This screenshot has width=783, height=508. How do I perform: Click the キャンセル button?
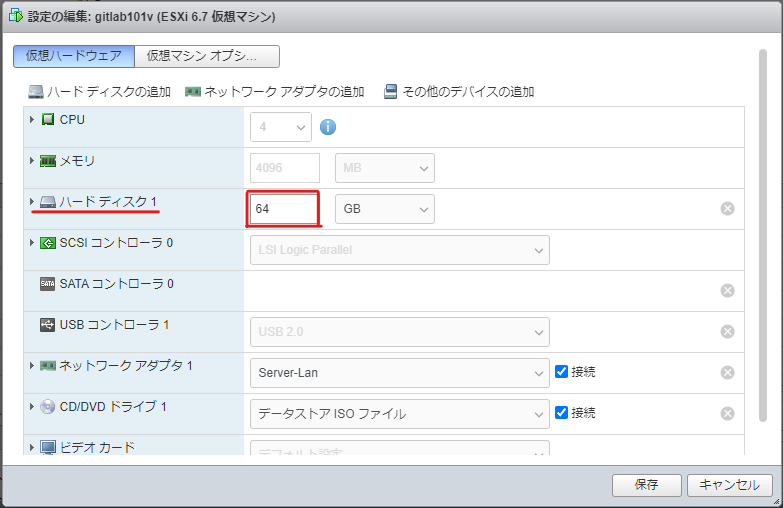(730, 485)
